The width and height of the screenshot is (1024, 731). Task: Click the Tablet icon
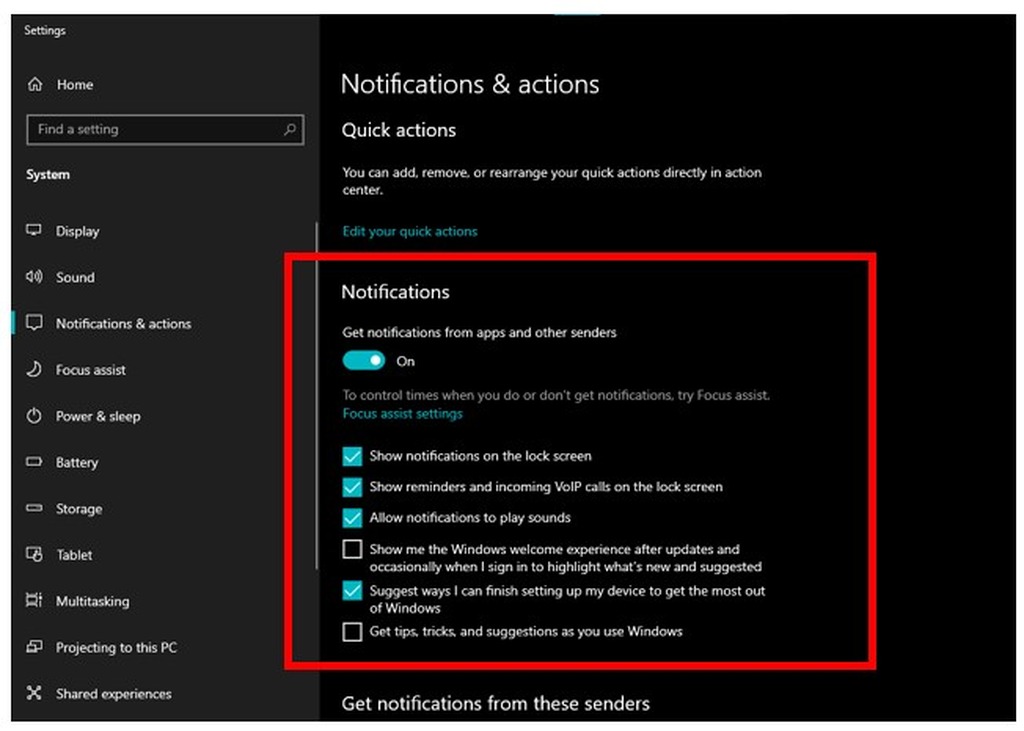pos(34,554)
